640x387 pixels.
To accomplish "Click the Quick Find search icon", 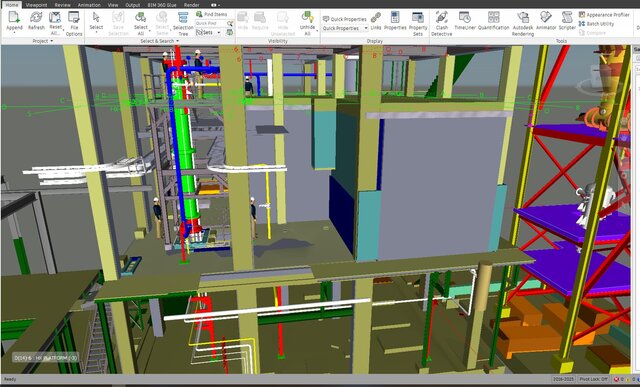I will click(230, 24).
